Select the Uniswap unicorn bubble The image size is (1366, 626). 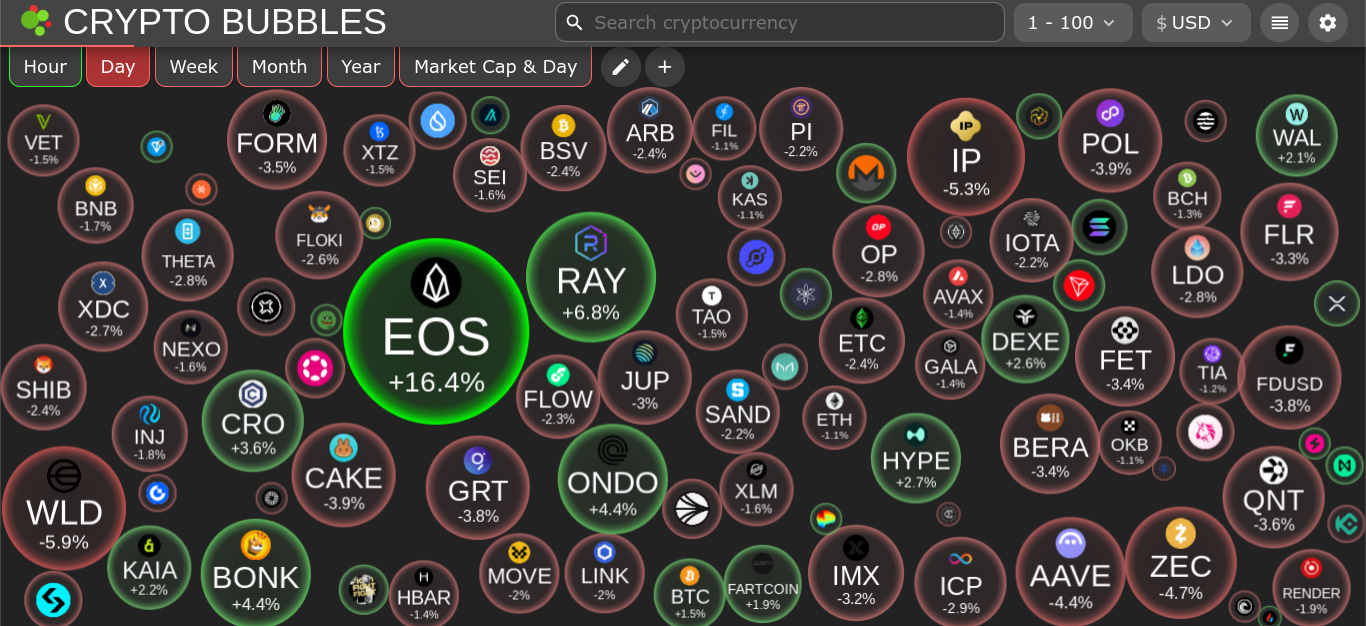tap(1205, 432)
